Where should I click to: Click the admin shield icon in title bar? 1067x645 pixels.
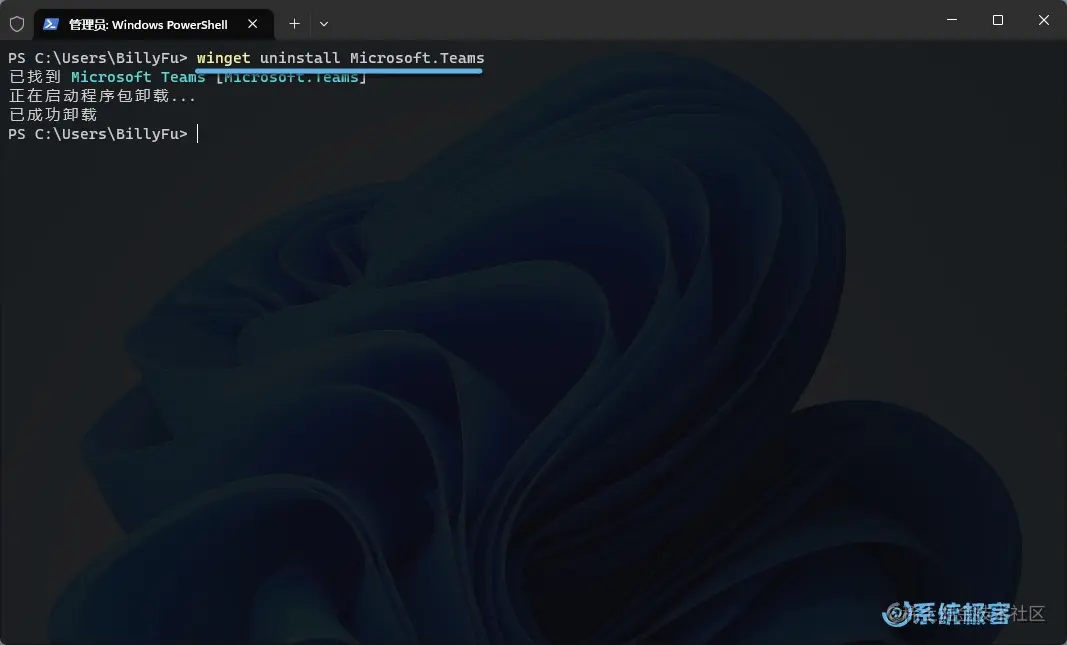point(17,24)
